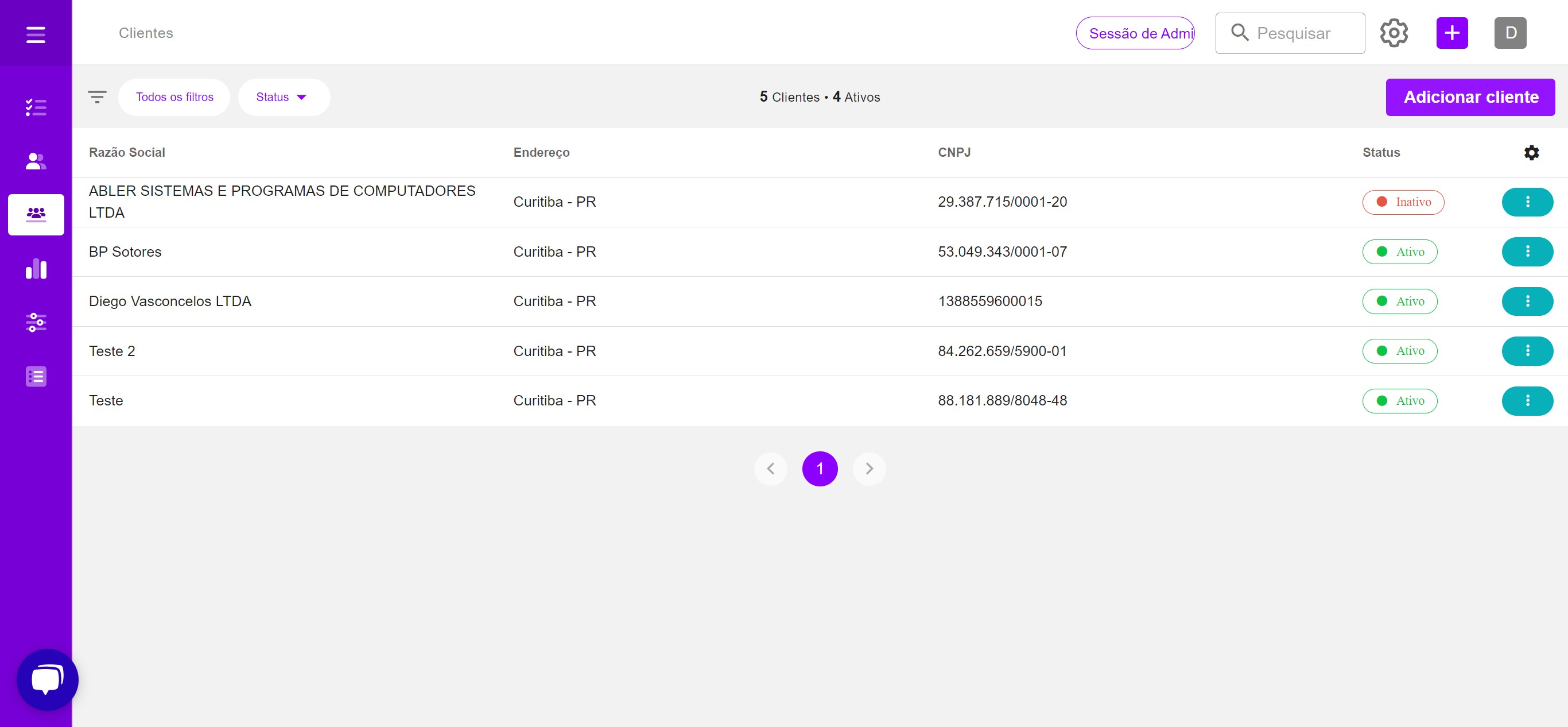Open actions menu for Diego Vasconcelos LTDA
This screenshot has width=1568, height=727.
pyautogui.click(x=1527, y=301)
